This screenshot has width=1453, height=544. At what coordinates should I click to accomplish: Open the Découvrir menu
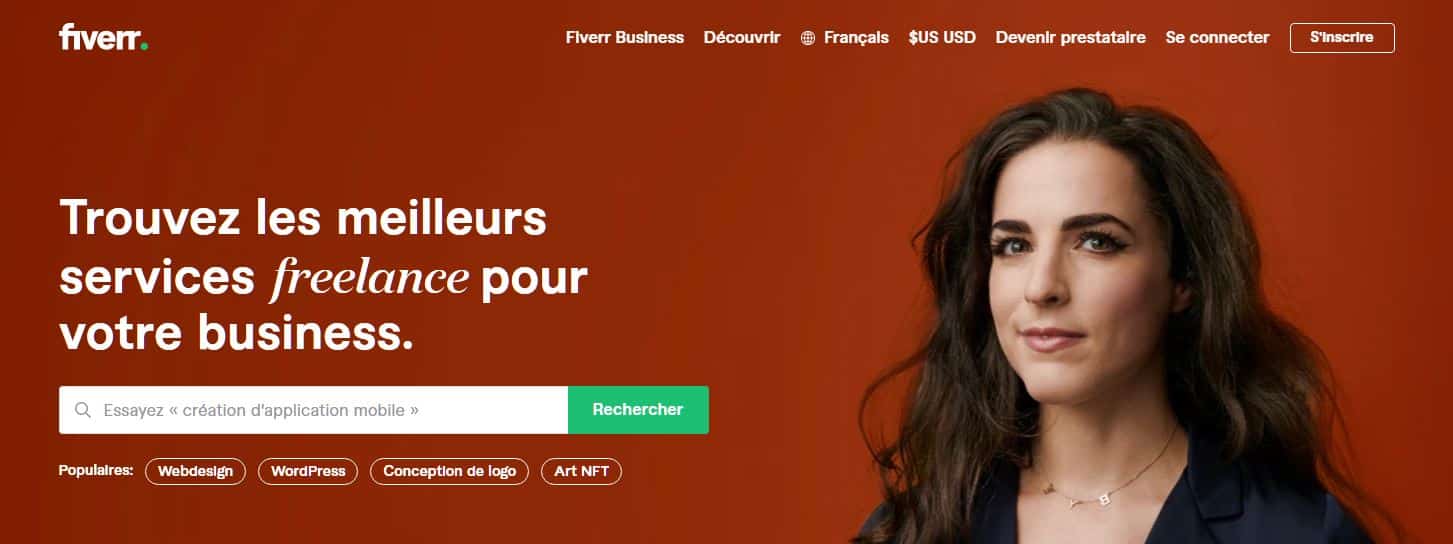[x=742, y=37]
